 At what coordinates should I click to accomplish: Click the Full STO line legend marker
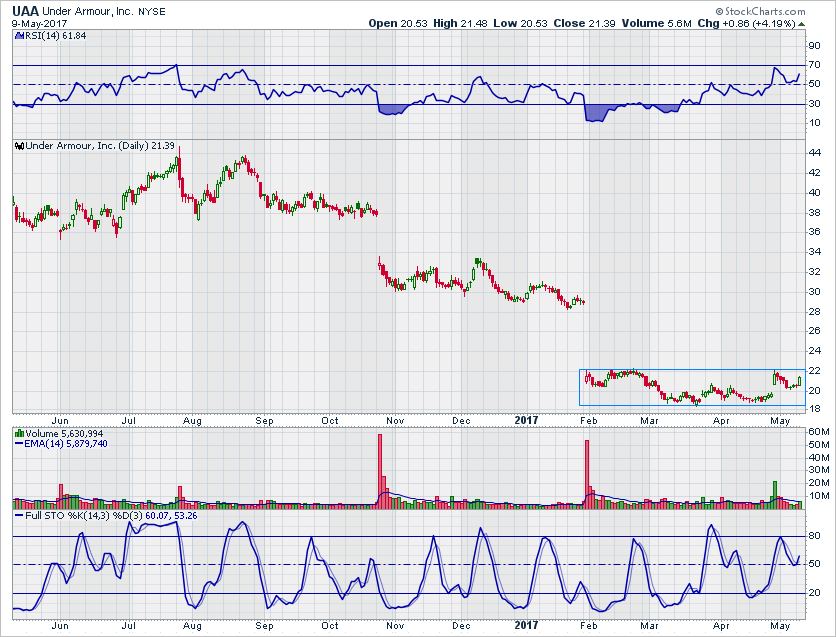[19, 516]
